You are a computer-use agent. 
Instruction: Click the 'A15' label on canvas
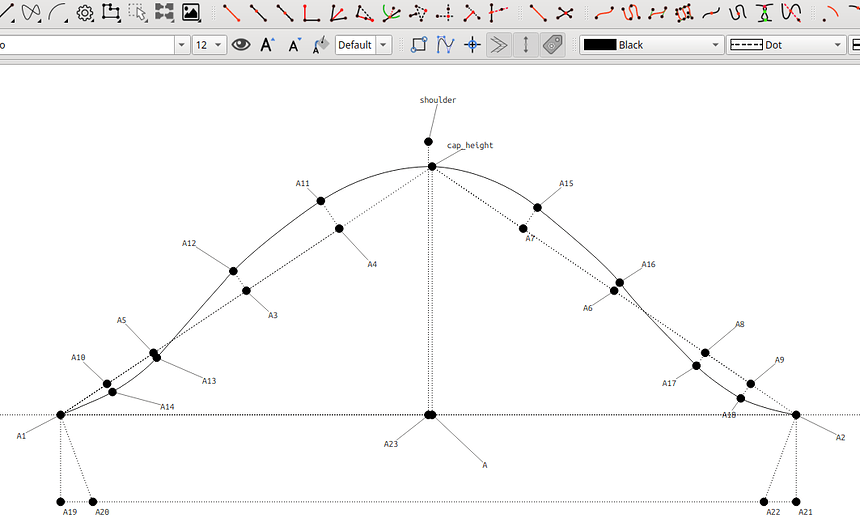pyautogui.click(x=567, y=183)
